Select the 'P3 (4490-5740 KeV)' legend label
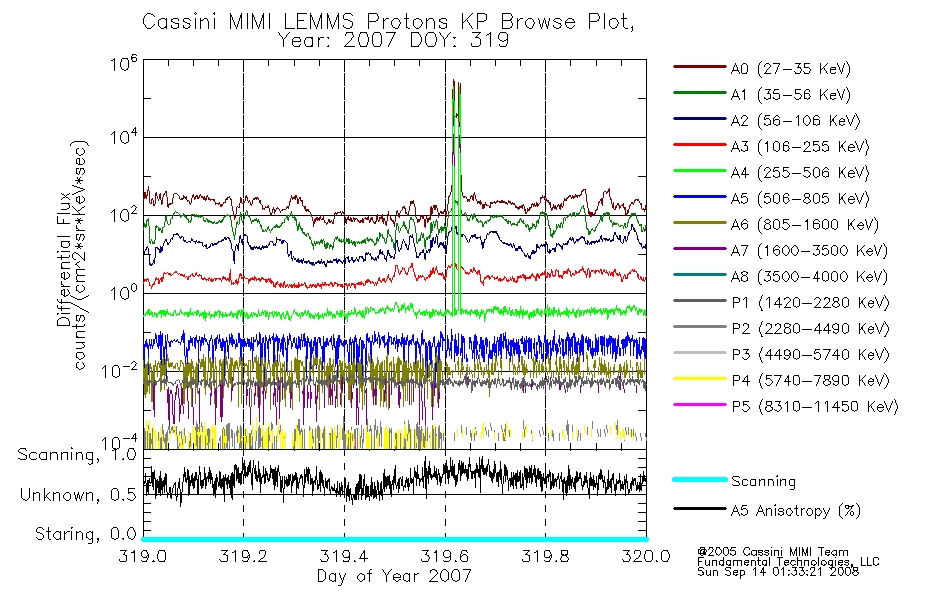This screenshot has height=600, width=950. 810,355
